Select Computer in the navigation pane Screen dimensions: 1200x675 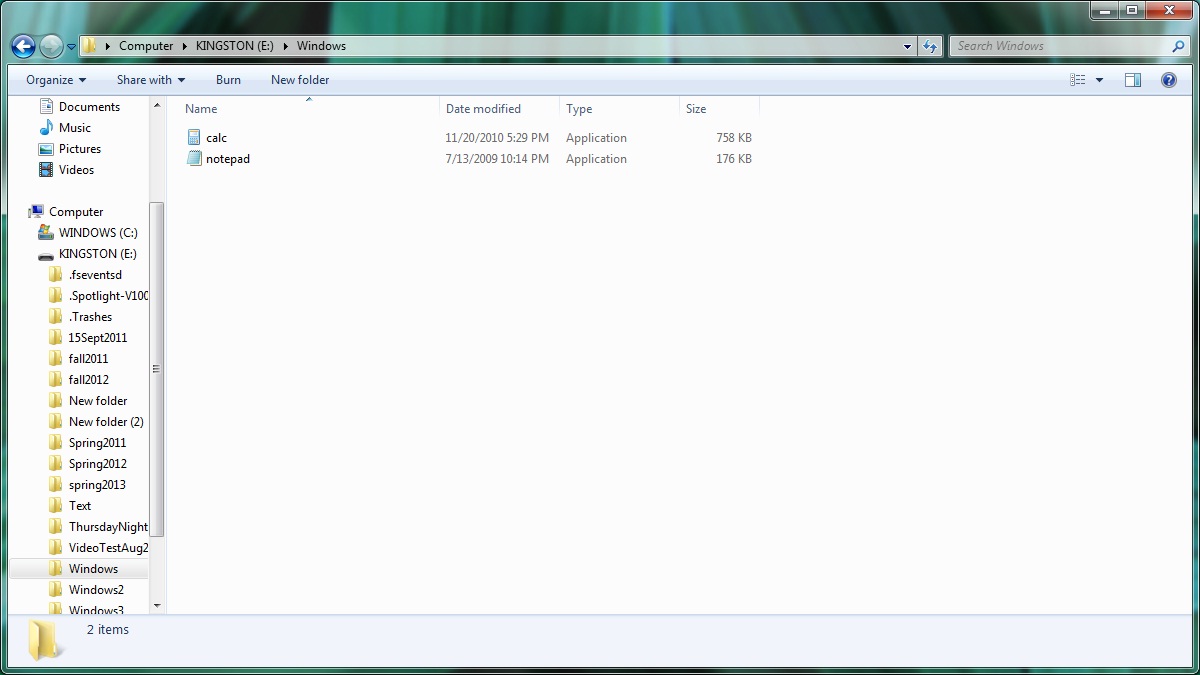pos(76,212)
